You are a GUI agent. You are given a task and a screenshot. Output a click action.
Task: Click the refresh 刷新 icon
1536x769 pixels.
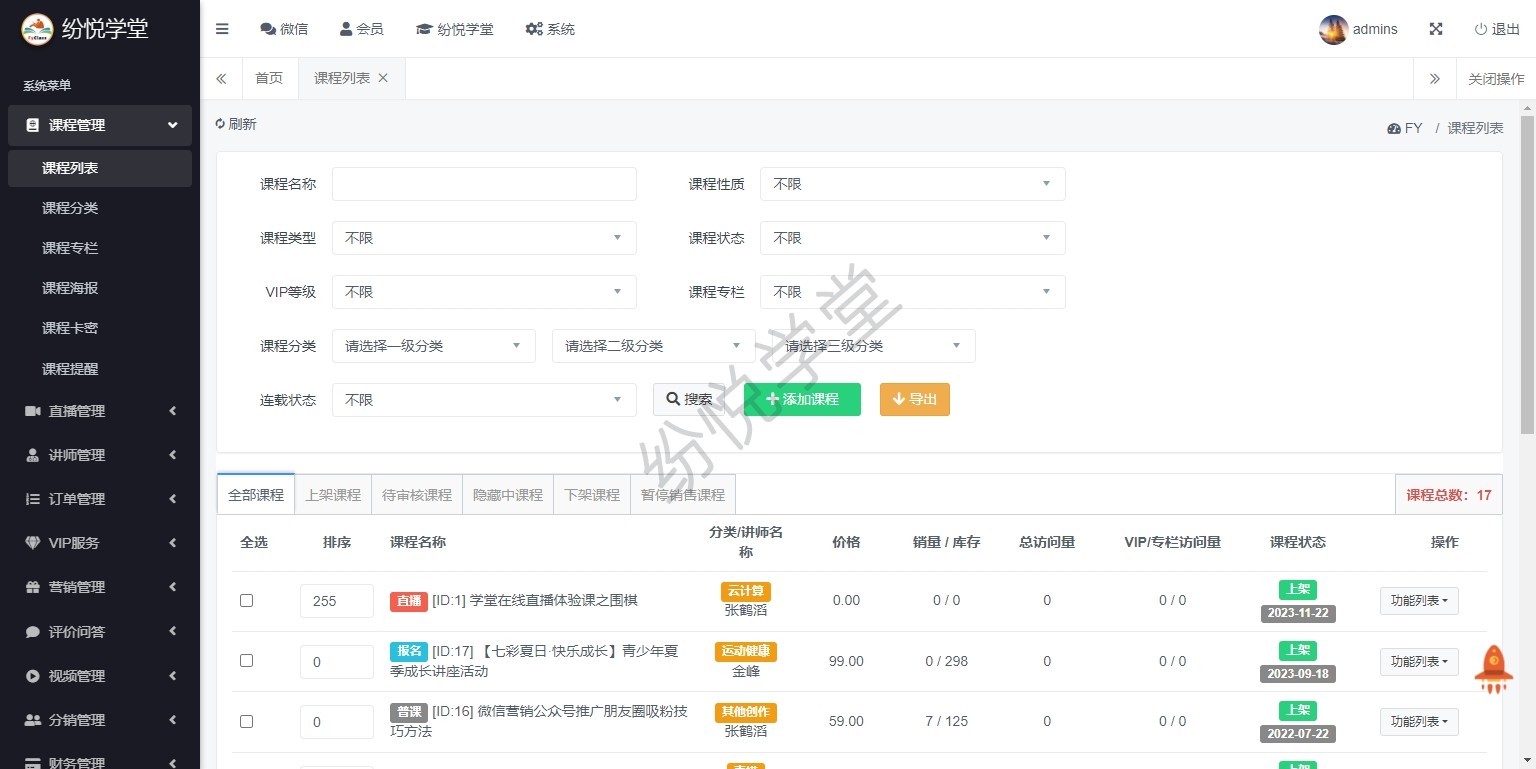coord(221,124)
